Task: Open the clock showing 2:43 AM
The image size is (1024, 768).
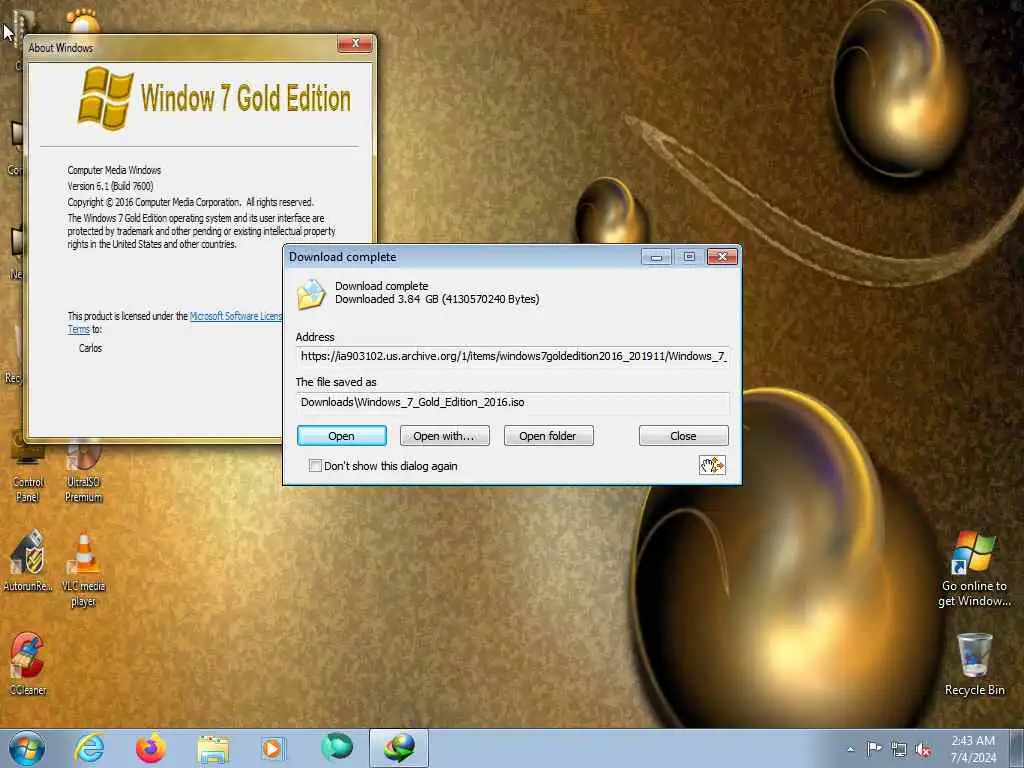Action: [973, 749]
